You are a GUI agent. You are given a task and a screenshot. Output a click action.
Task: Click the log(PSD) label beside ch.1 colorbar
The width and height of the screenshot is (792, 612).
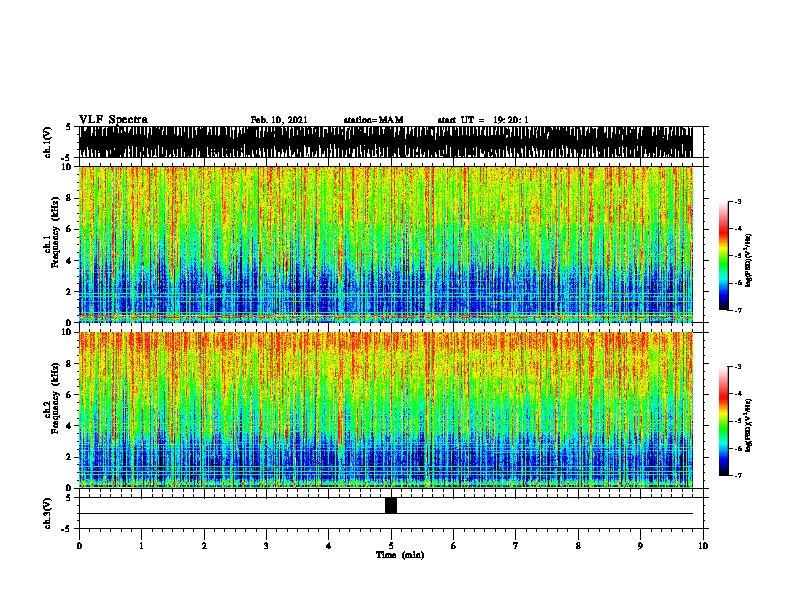coord(749,261)
